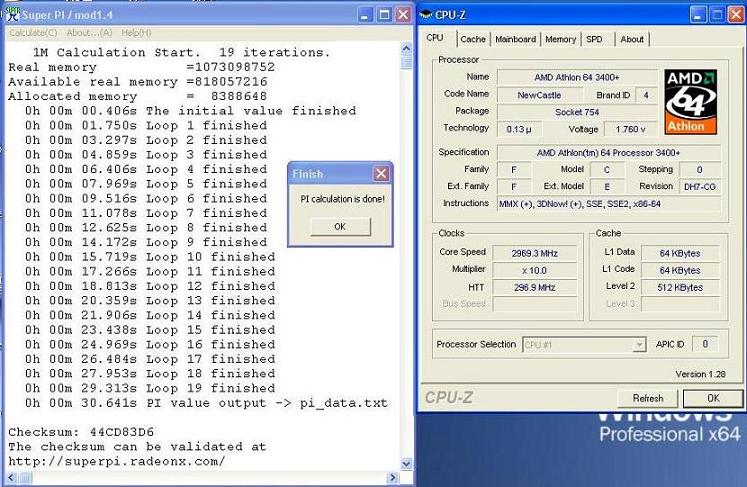Switch to the CPU tab in CPU-Z
This screenshot has height=487, width=747.
pyautogui.click(x=435, y=38)
